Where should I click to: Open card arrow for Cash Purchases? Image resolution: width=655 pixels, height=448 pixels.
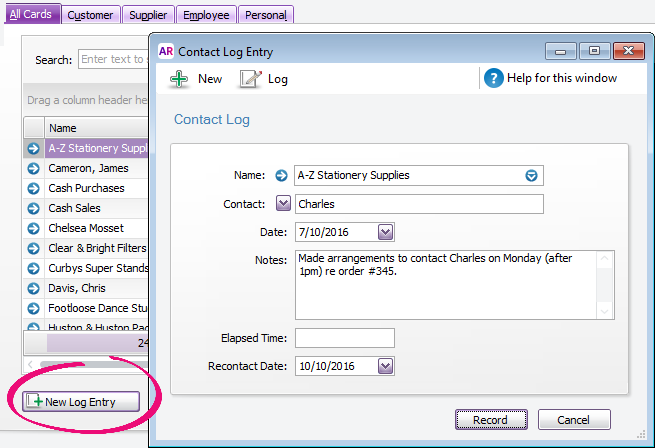[33, 188]
